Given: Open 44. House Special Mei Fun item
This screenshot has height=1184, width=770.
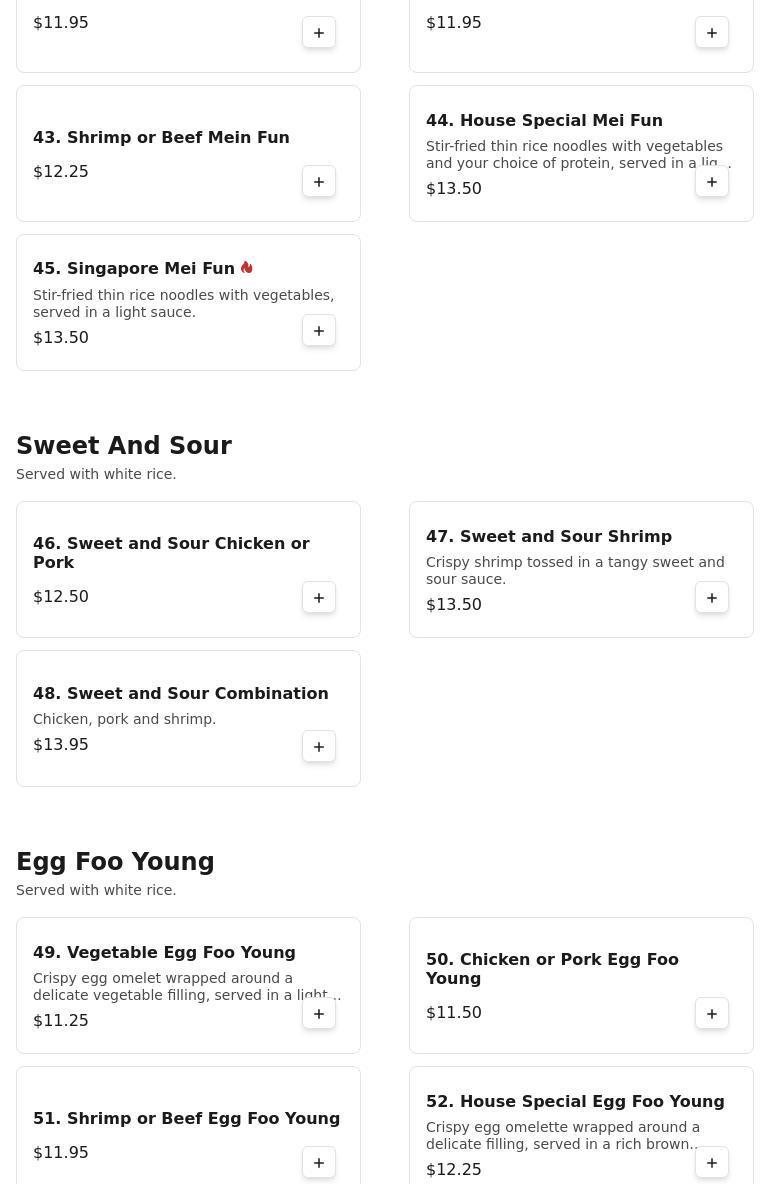Looking at the screenshot, I should [544, 120].
